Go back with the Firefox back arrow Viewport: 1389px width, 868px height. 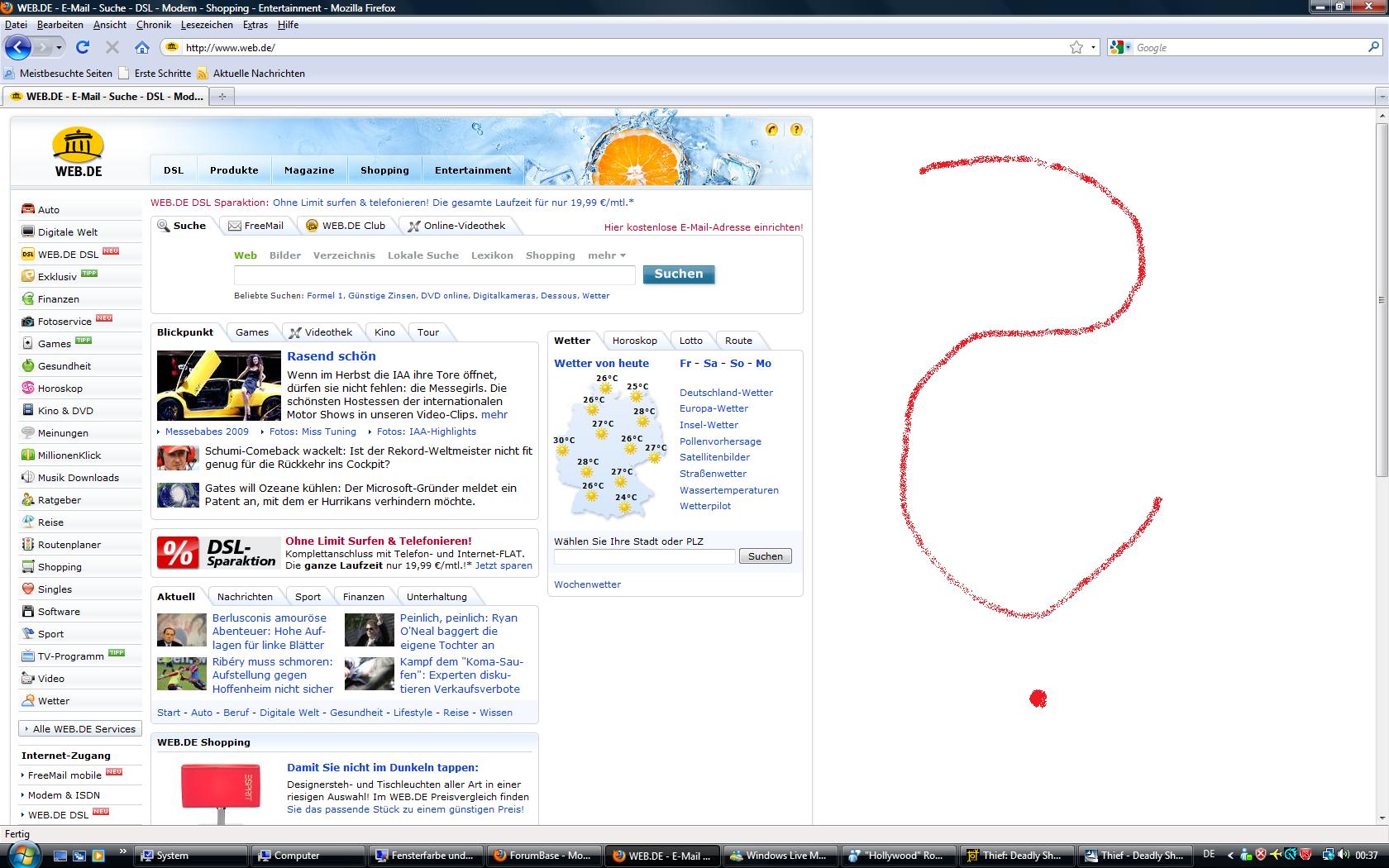pos(17,47)
